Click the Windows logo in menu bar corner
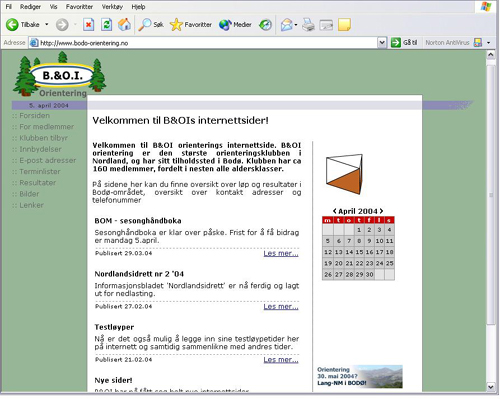The height and width of the screenshot is (399, 500). (486, 7)
